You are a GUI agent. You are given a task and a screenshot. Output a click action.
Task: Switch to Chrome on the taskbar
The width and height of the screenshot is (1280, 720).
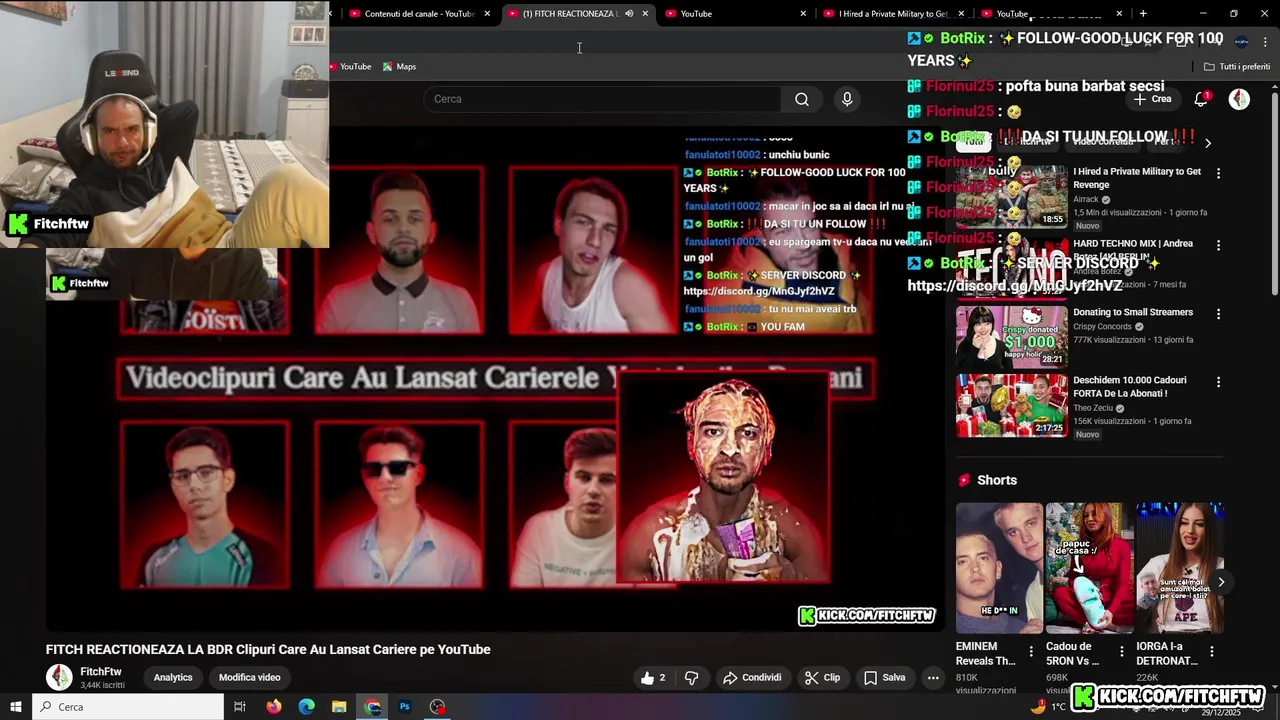[373, 707]
